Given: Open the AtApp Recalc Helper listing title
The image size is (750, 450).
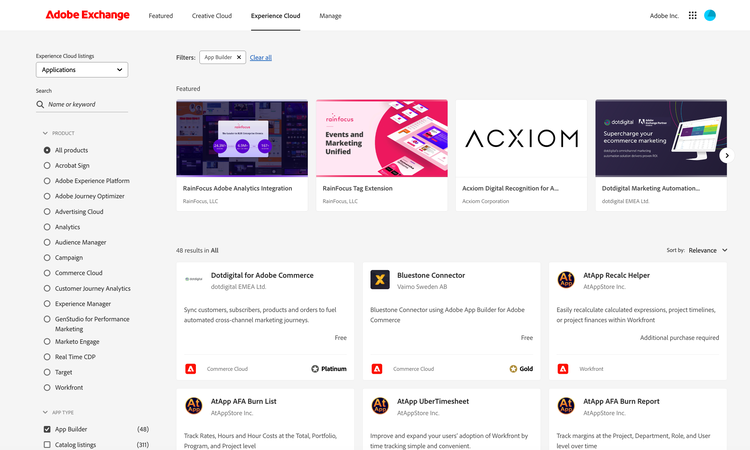Looking at the screenshot, I should coord(617,275).
